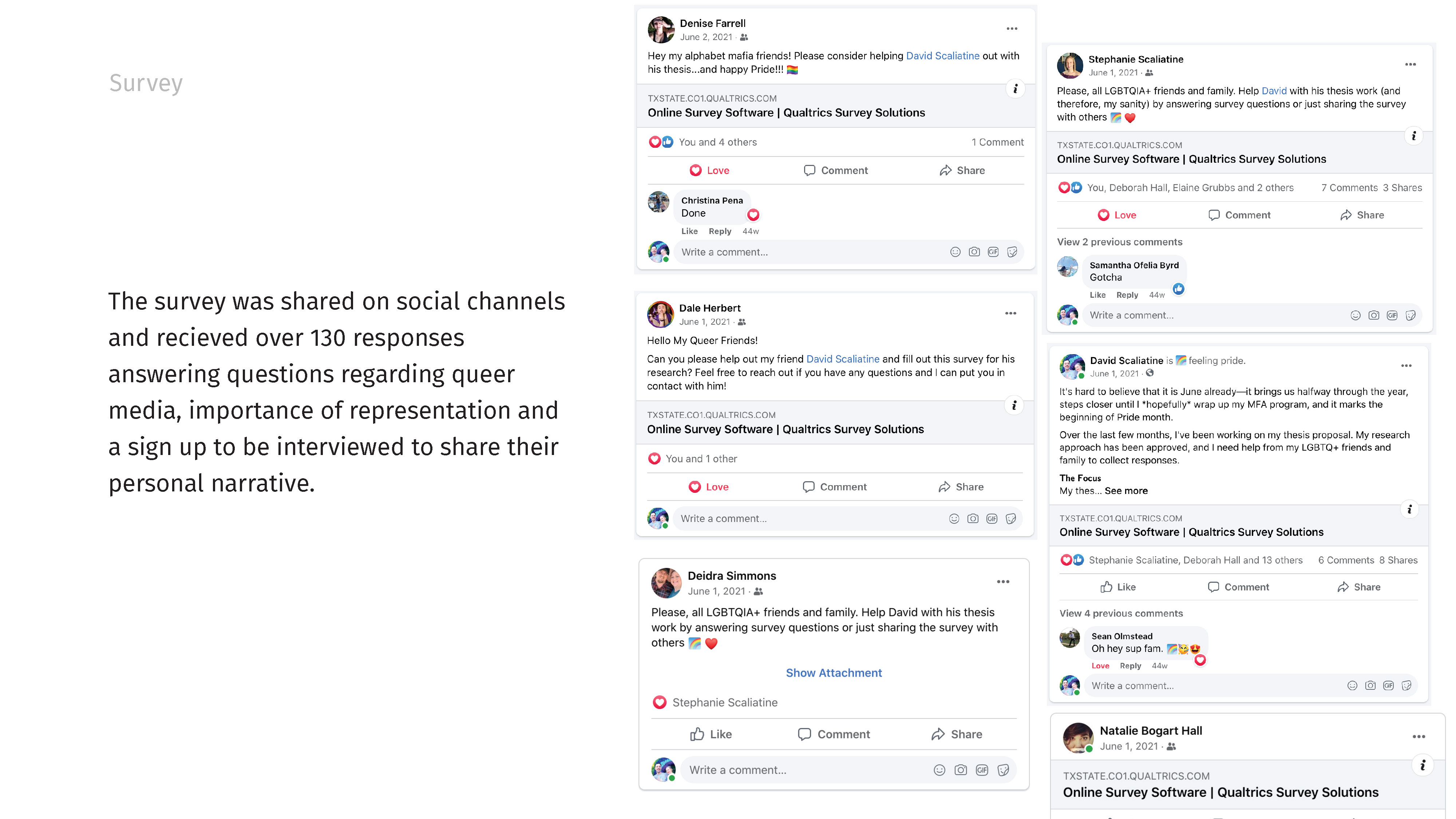Click GIF icon in Deidra Simmons' comment box
This screenshot has width=1456, height=819.
pyautogui.click(x=982, y=770)
